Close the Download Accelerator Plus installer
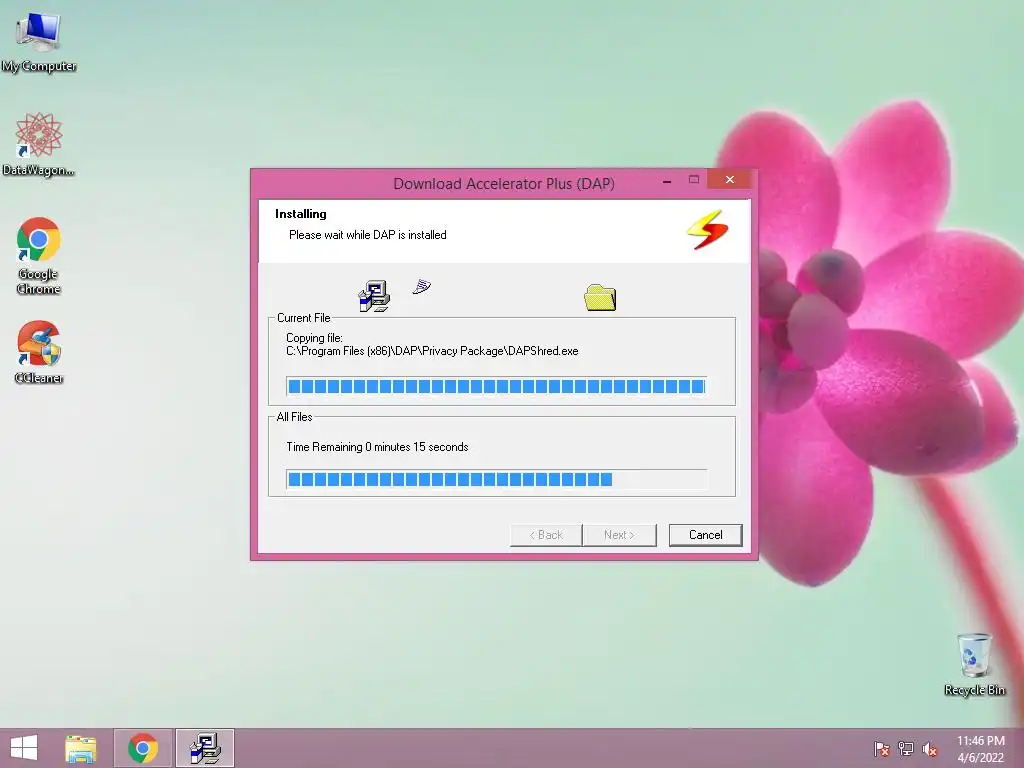The width and height of the screenshot is (1024, 768). [x=730, y=180]
